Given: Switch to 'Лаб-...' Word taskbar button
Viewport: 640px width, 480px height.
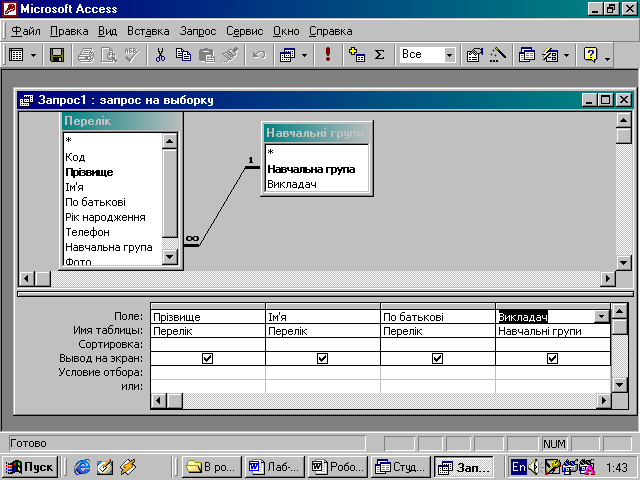Looking at the screenshot, I should tap(275, 467).
